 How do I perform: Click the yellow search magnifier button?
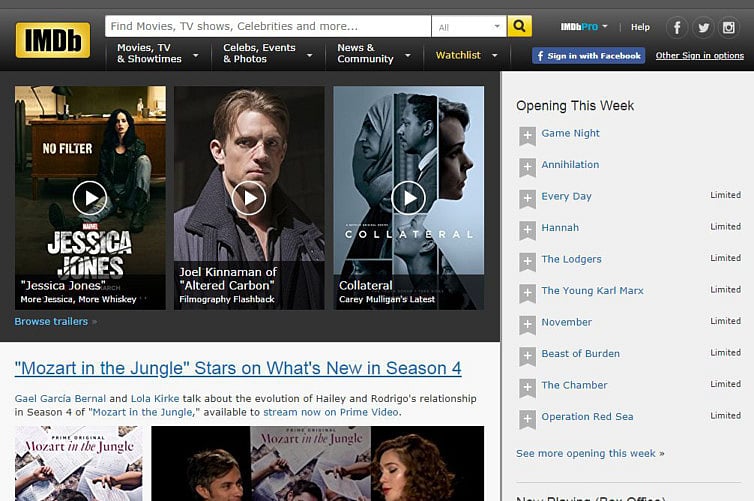(519, 27)
